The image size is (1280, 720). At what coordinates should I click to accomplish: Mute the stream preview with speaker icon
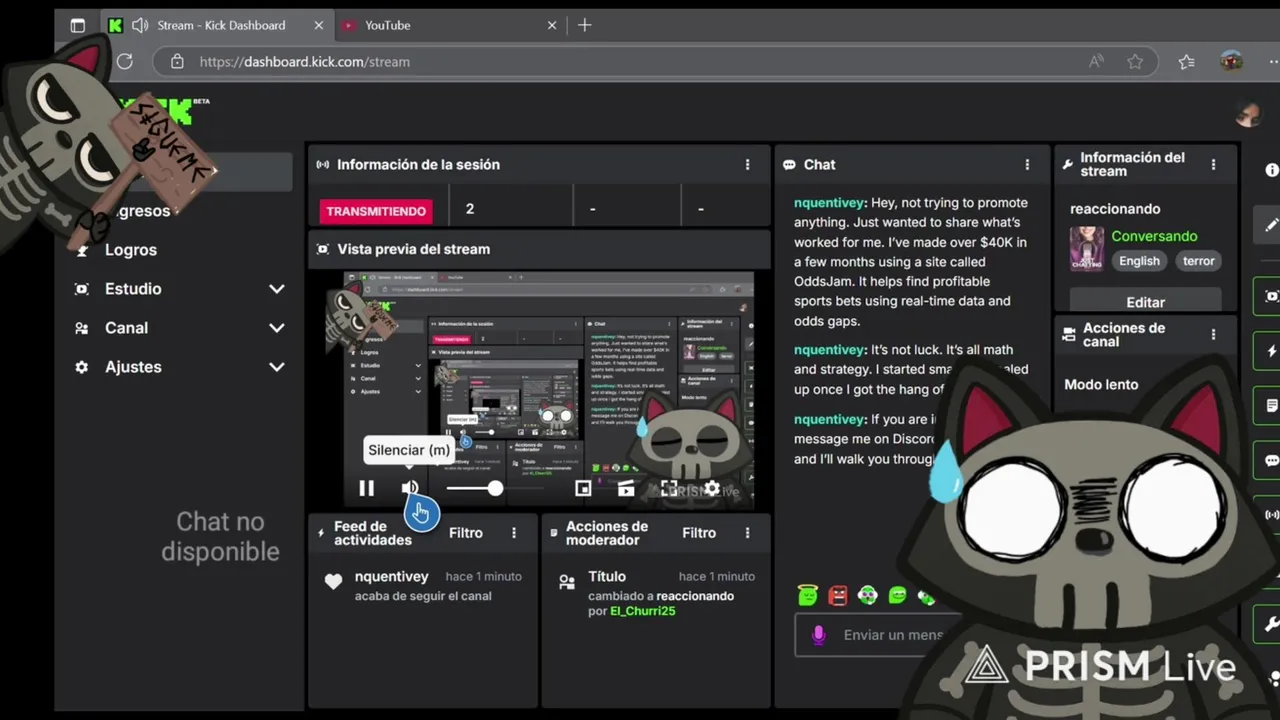tap(410, 488)
